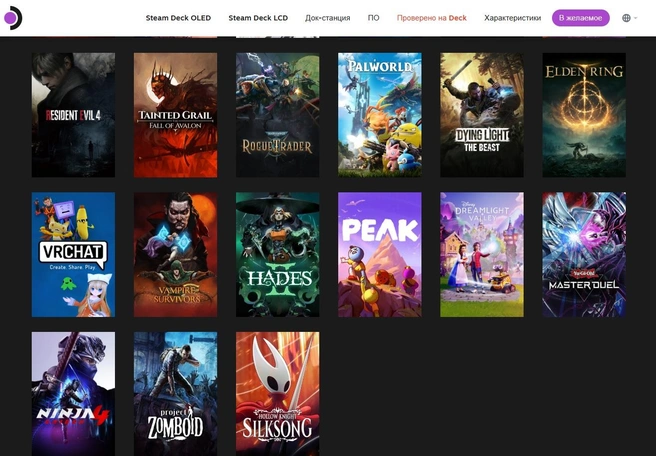
Task: Select the PEAK game cover
Action: point(380,254)
